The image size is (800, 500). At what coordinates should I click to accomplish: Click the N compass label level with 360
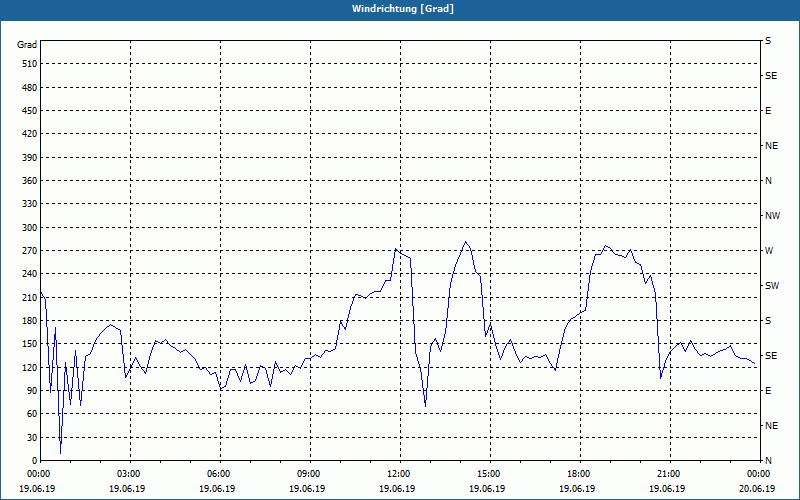(768, 181)
